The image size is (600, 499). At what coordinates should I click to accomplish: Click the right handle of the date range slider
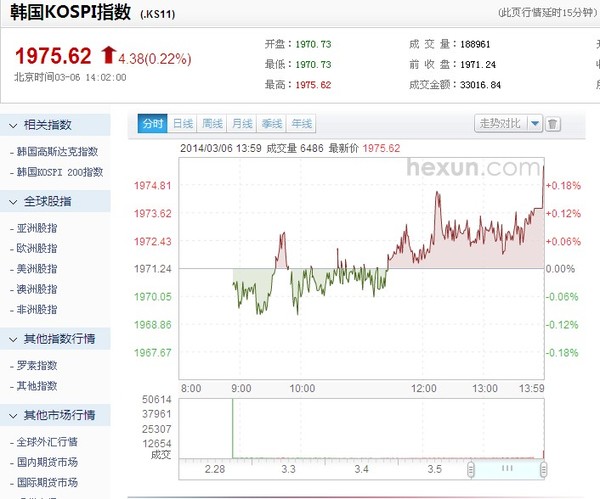tap(543, 470)
